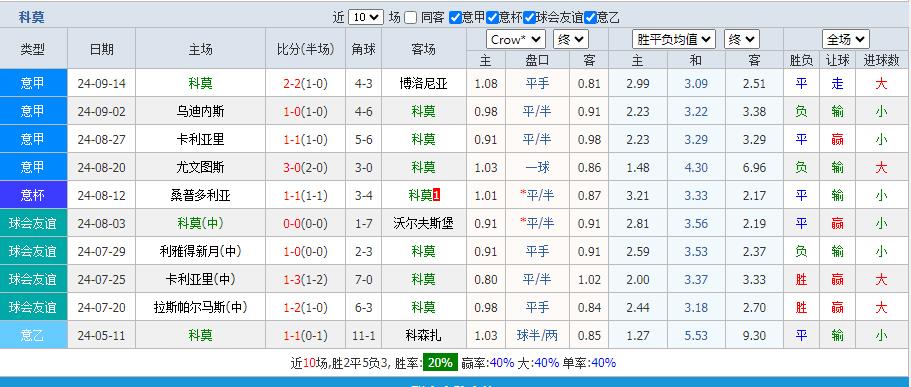The width and height of the screenshot is (911, 387).
Task: Click the 让球 column header
Action: [x=837, y=60]
